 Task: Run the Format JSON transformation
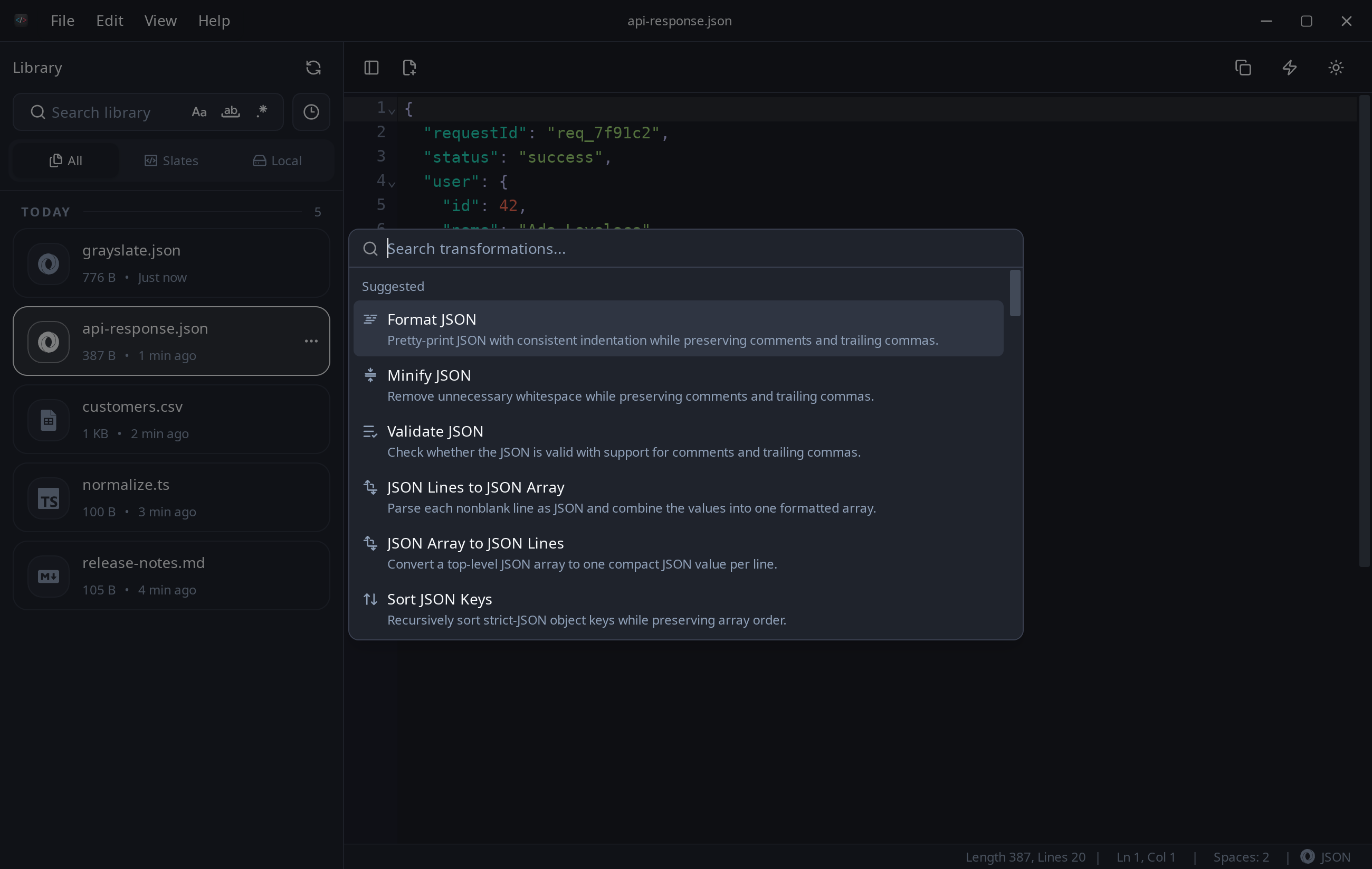[678, 329]
